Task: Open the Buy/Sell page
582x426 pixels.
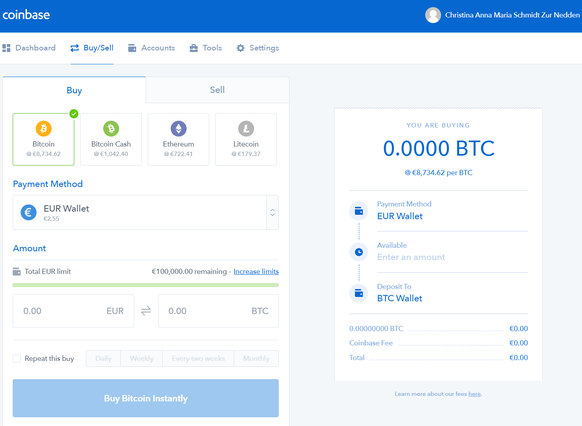Action: point(92,48)
